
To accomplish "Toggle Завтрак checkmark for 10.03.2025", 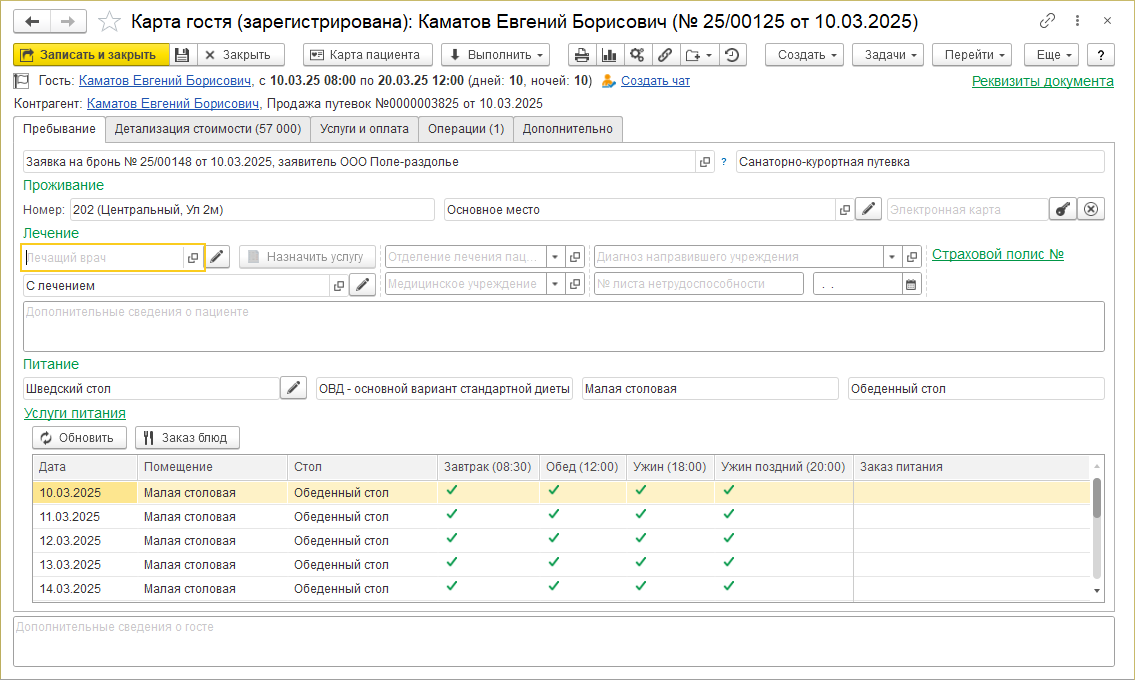I will pyautogui.click(x=451, y=491).
